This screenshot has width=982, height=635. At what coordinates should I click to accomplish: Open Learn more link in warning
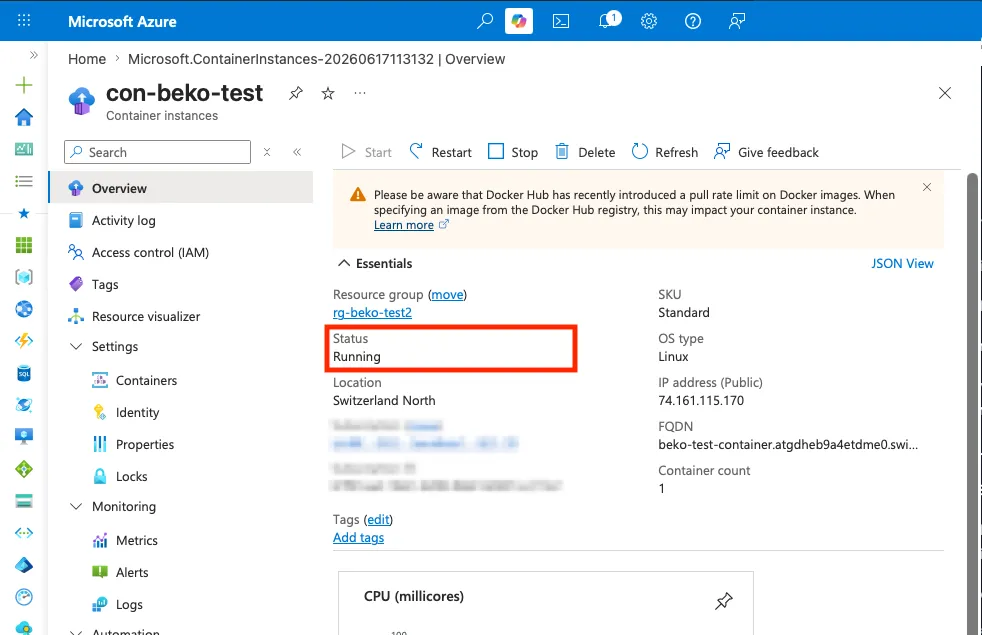point(404,225)
